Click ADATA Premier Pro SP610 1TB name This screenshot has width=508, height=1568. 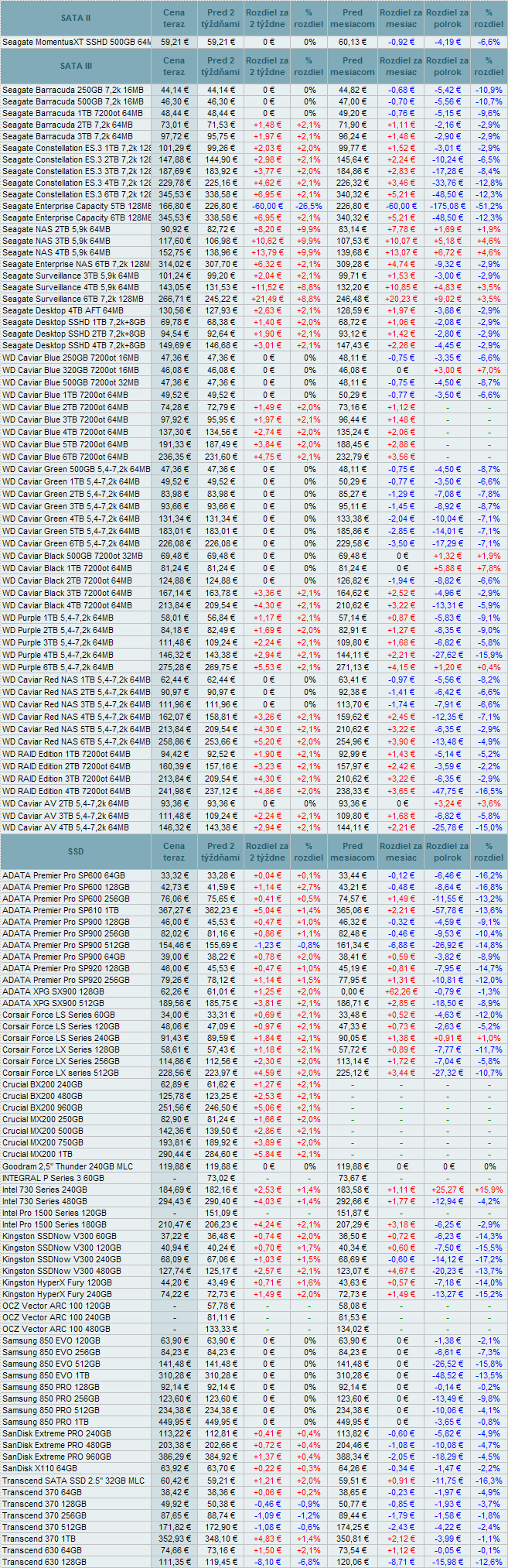pos(61,910)
